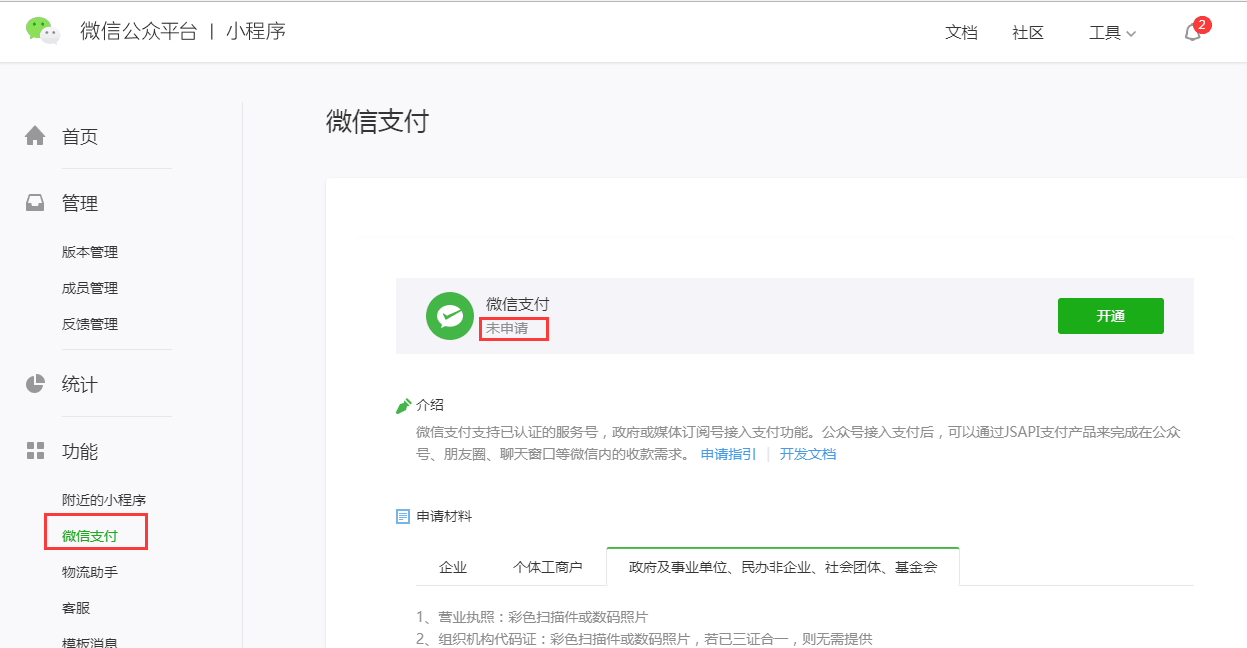Click the WeChat logo in the header
The image size is (1247, 648).
[43, 31]
